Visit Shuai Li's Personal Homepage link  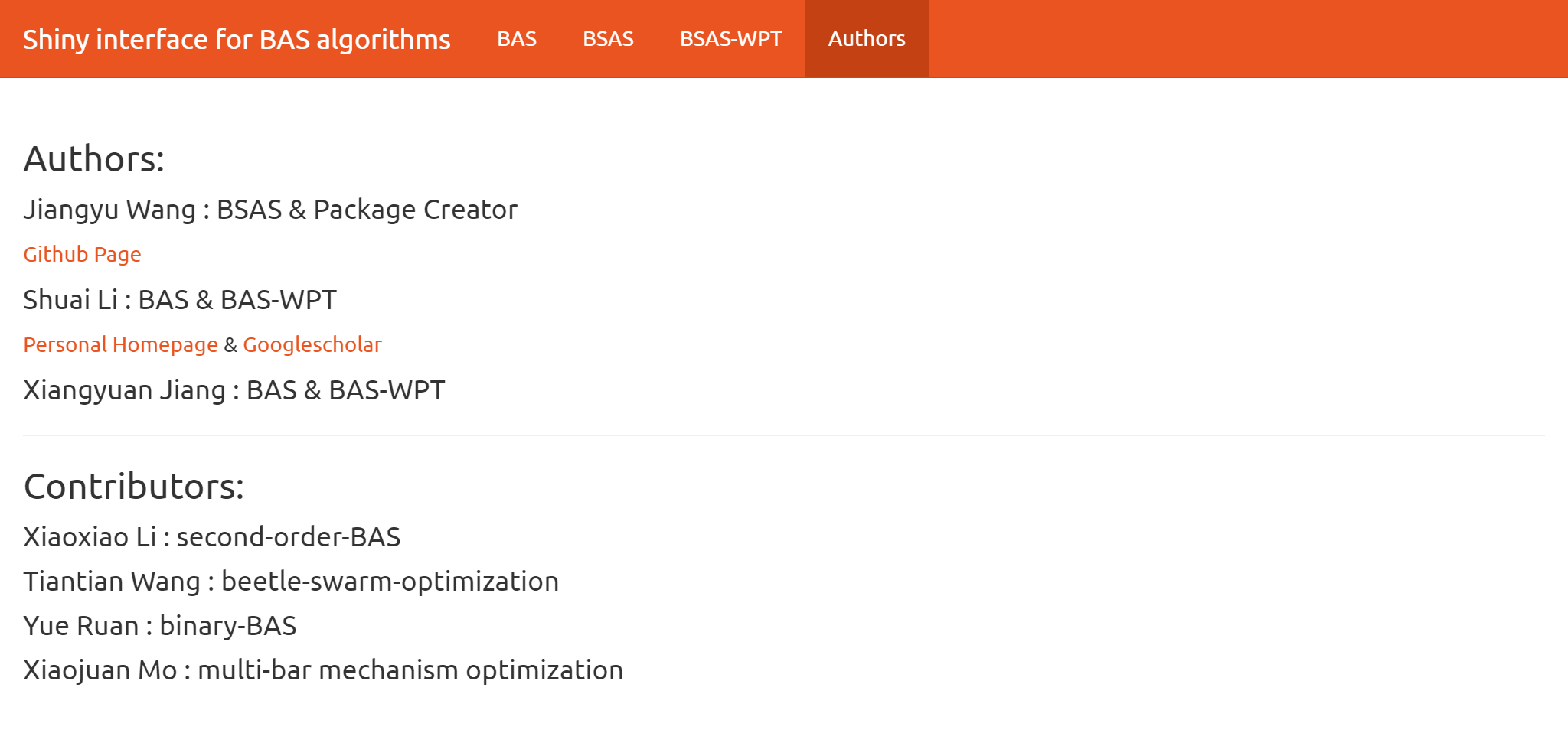(x=120, y=344)
